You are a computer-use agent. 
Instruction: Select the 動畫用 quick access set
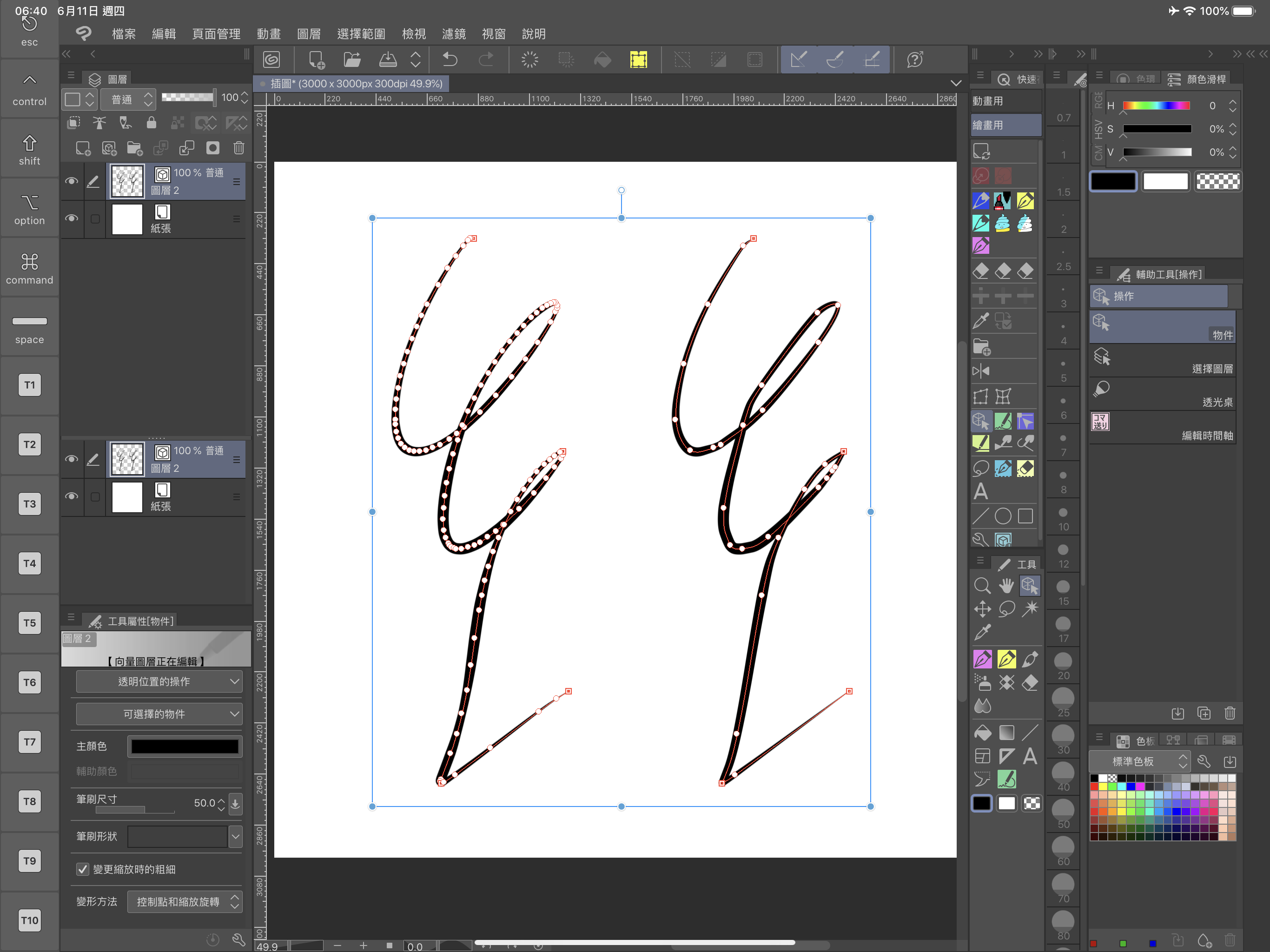[1006, 101]
